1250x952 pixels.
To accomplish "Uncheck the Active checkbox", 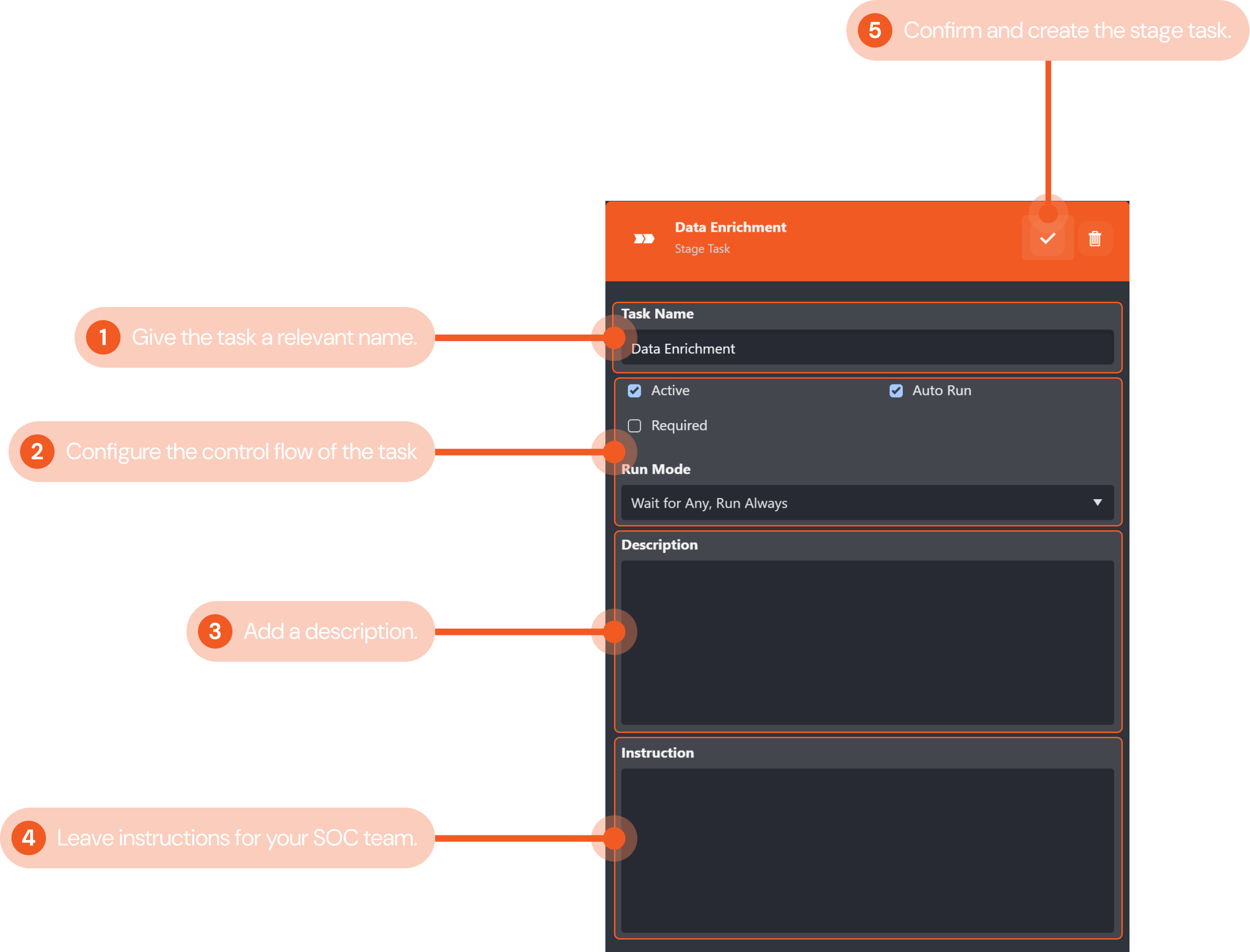I will coord(634,391).
